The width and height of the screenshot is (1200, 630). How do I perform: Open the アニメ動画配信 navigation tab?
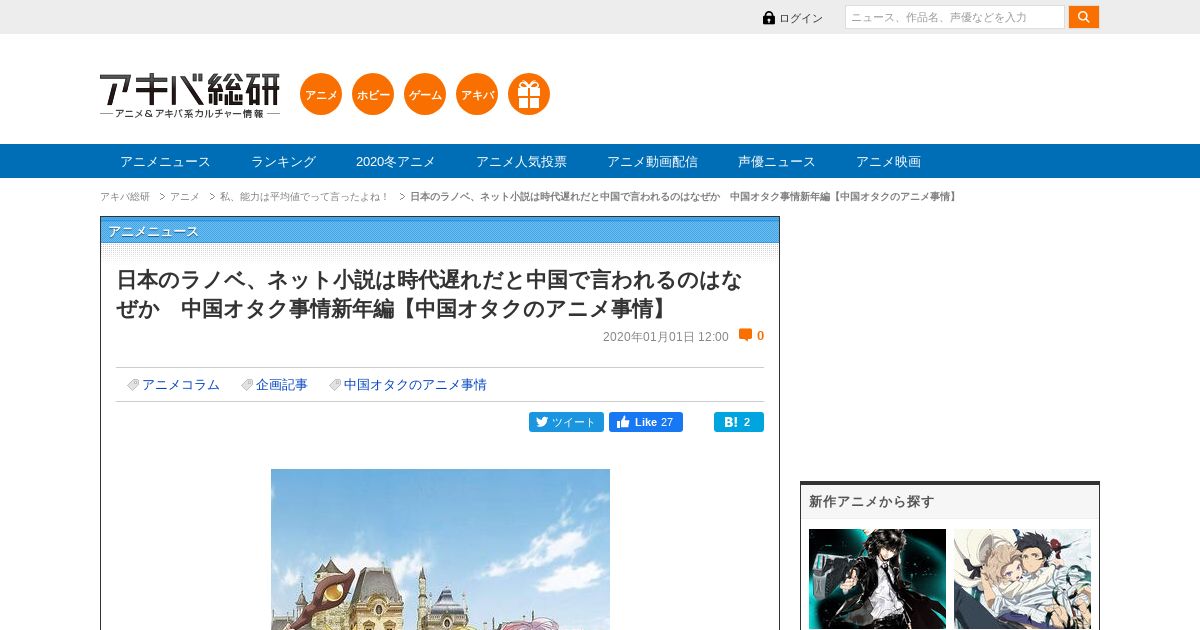652,161
